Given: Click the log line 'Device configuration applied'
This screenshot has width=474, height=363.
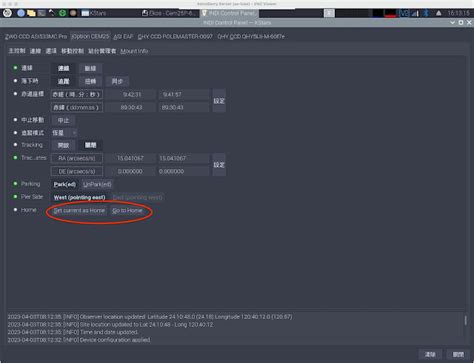Looking at the screenshot, I should pyautogui.click(x=79, y=340).
